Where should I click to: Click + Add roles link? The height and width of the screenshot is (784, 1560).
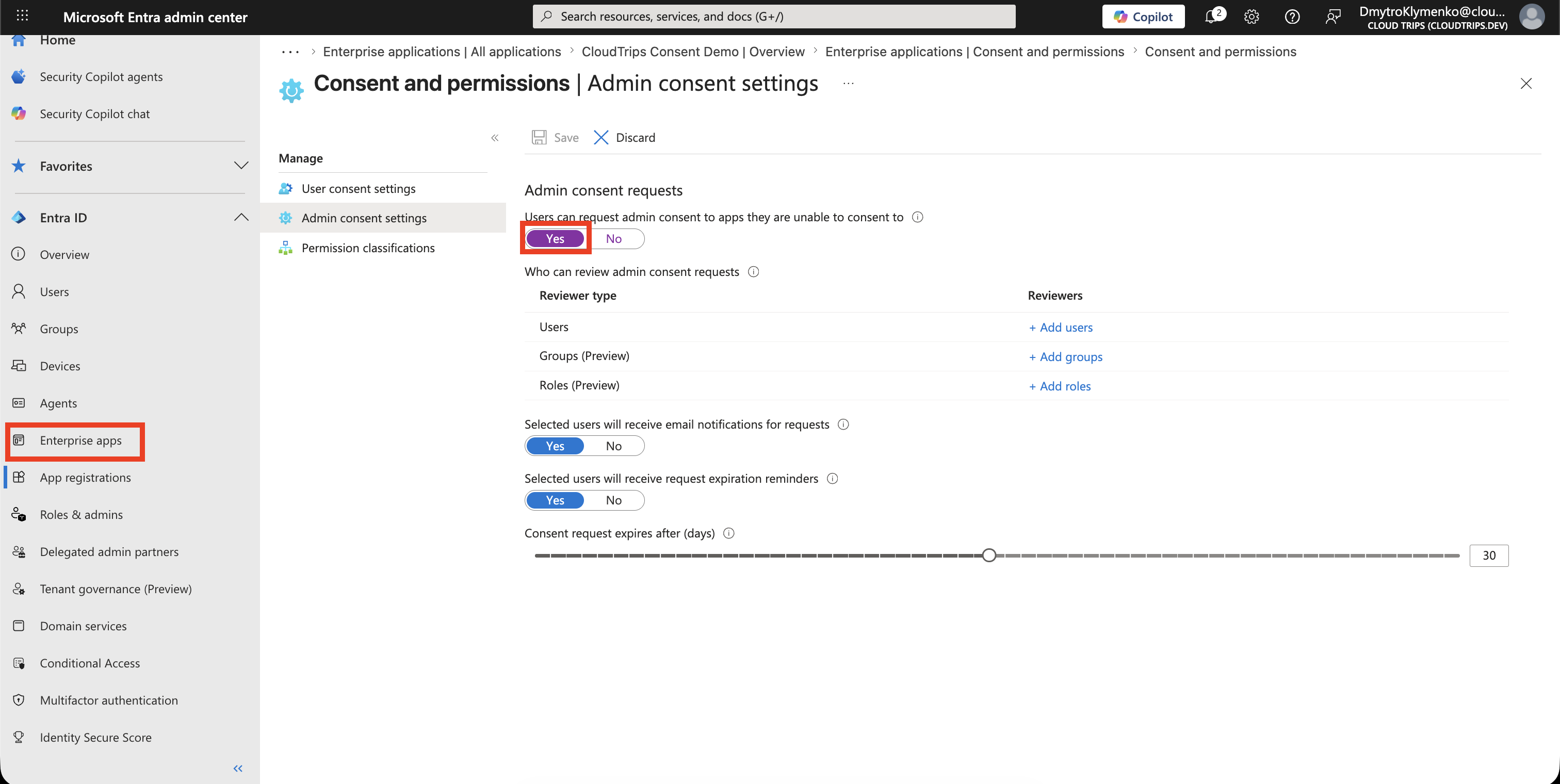[1060, 386]
